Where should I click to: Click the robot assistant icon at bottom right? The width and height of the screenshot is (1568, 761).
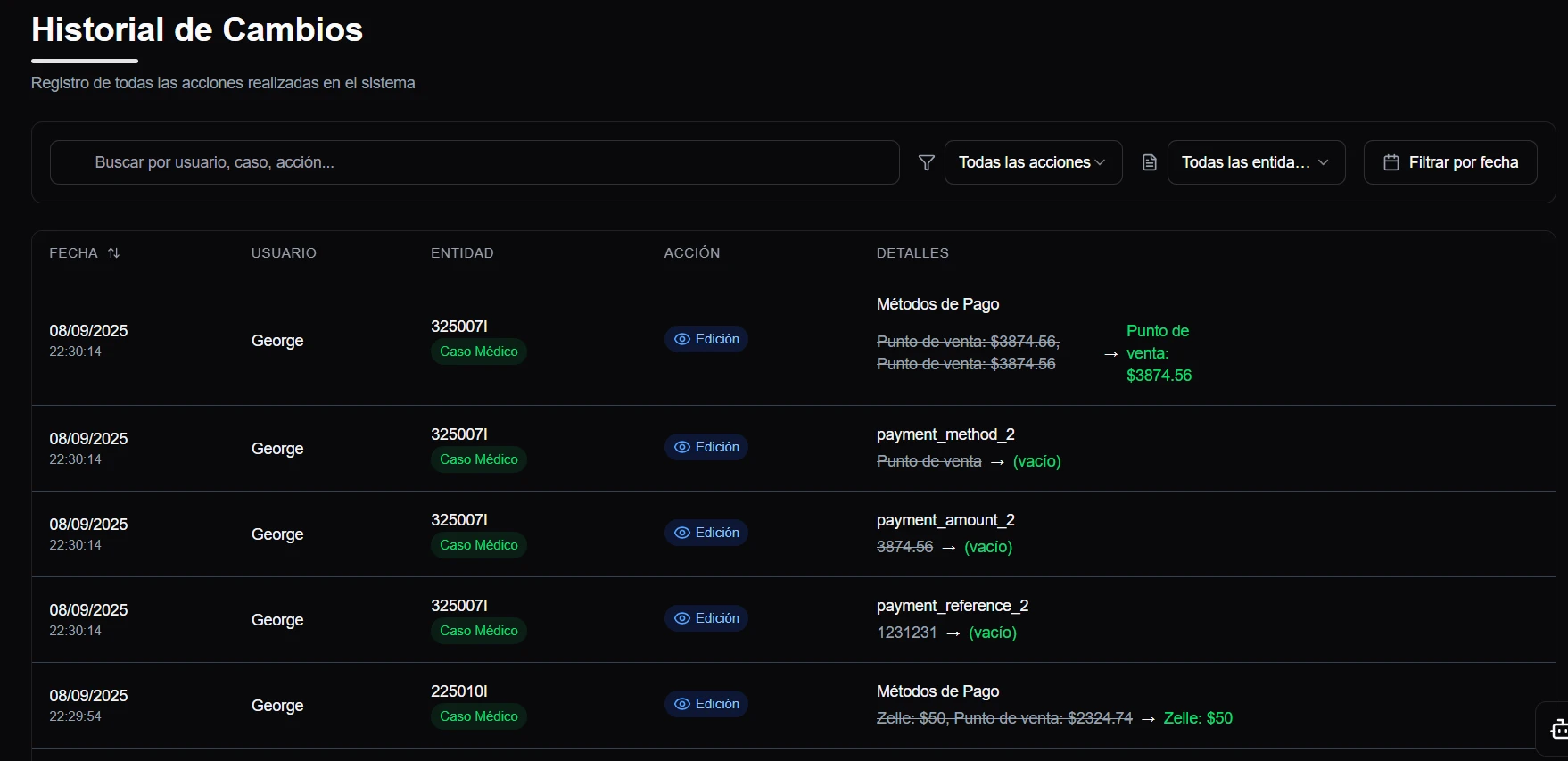coord(1558,728)
